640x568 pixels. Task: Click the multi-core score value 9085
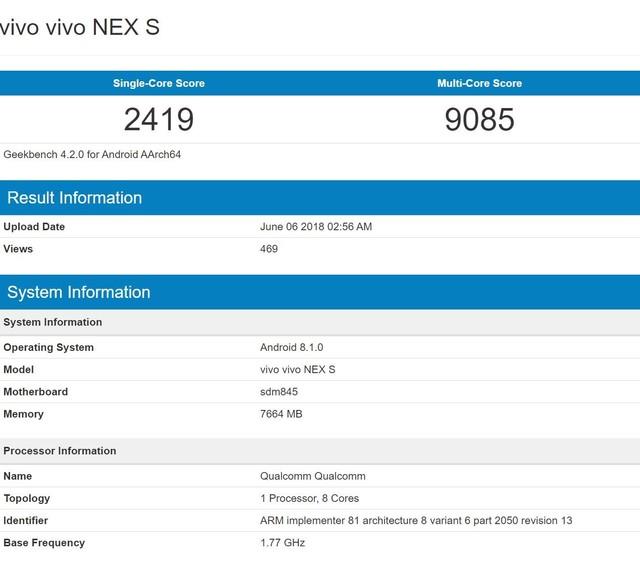479,120
